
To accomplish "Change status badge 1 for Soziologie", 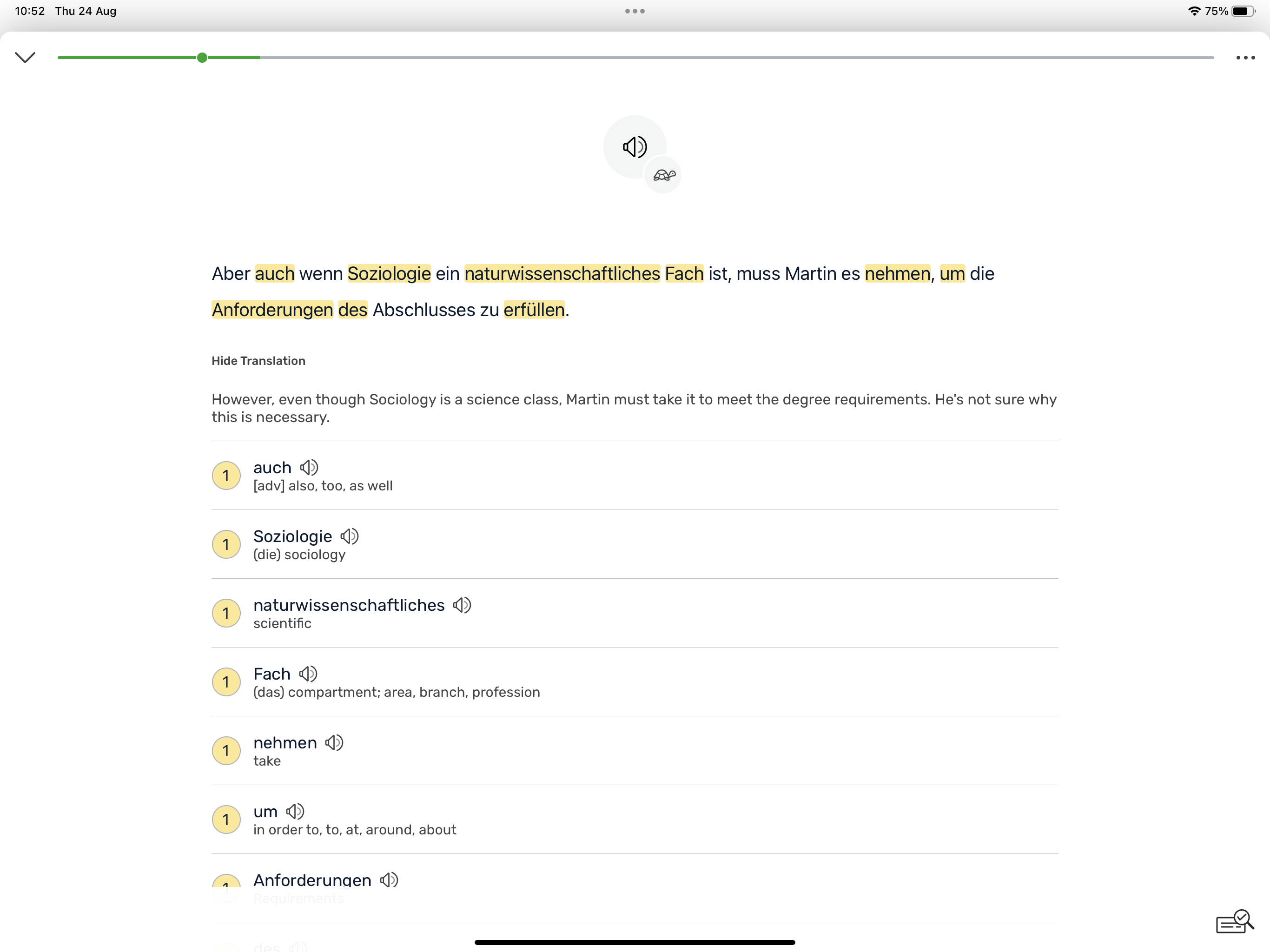I will [x=226, y=544].
